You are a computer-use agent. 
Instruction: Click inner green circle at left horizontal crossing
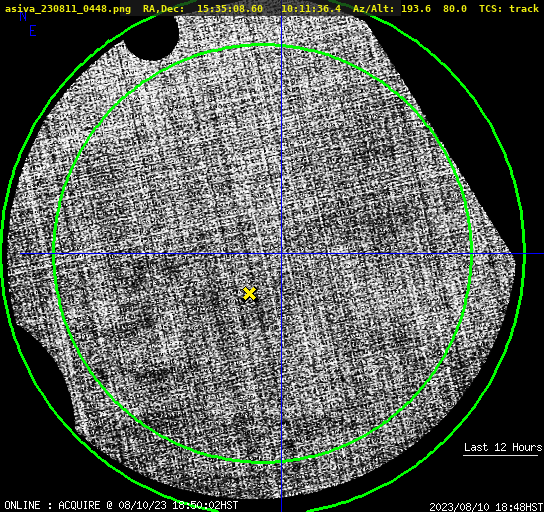(x=54, y=254)
